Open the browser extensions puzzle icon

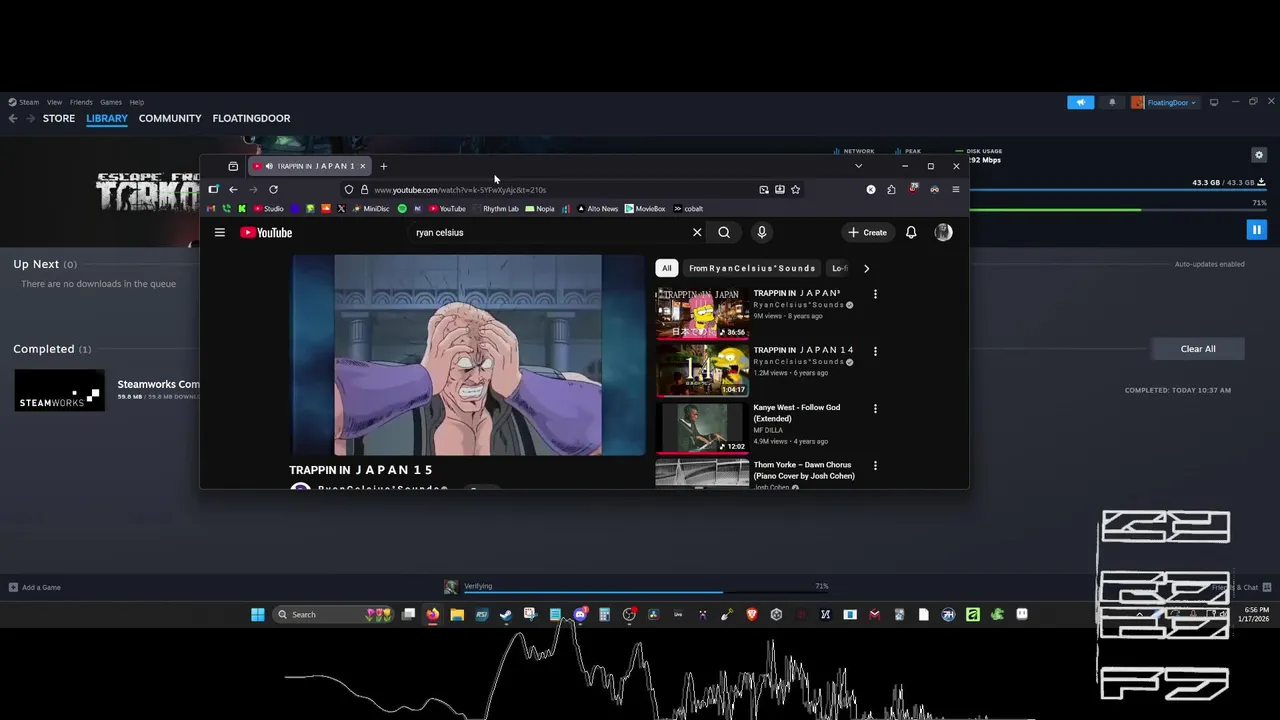891,189
